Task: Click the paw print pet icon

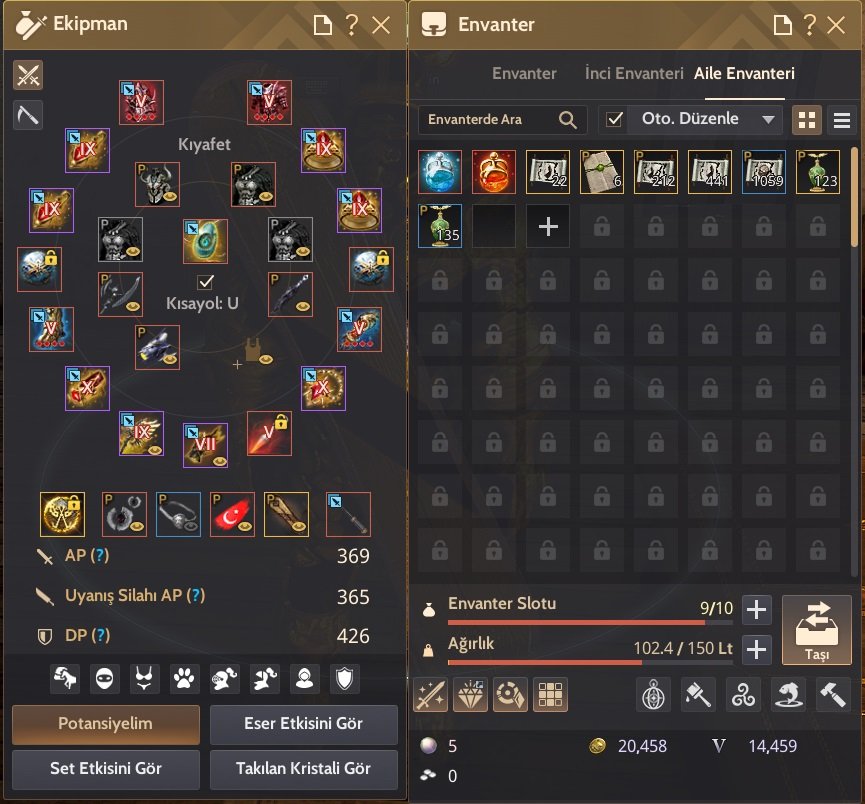Action: tap(184, 678)
